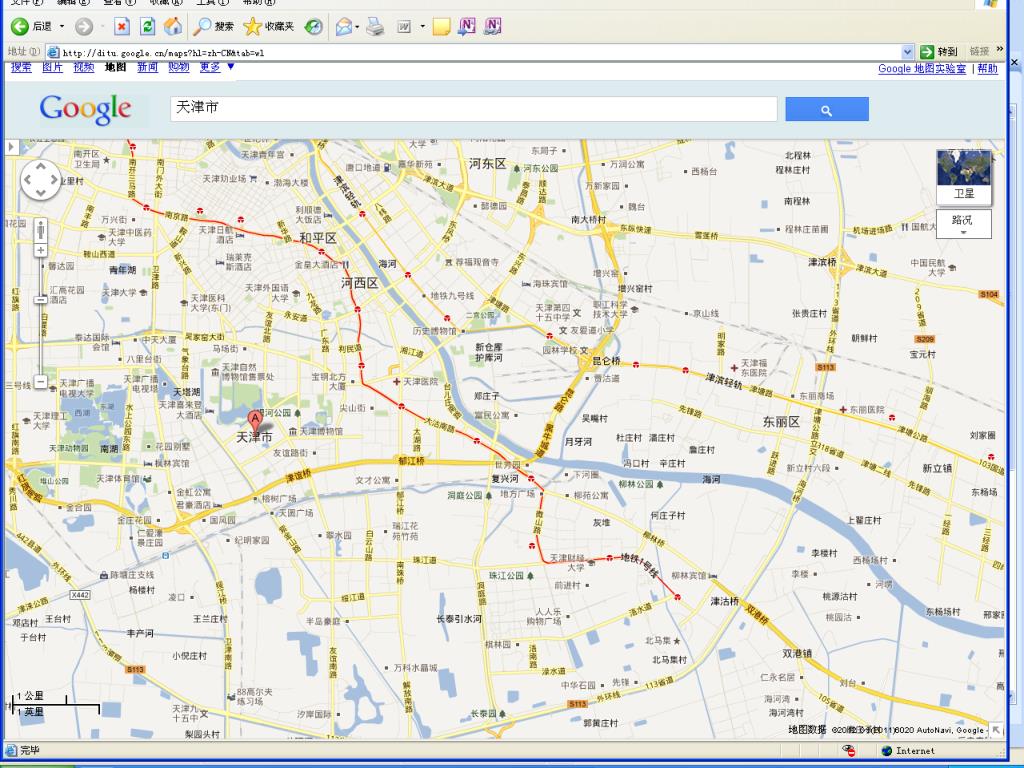This screenshot has width=1024, height=768.
Task: Refresh the page with green arrows icon
Action: point(148,27)
